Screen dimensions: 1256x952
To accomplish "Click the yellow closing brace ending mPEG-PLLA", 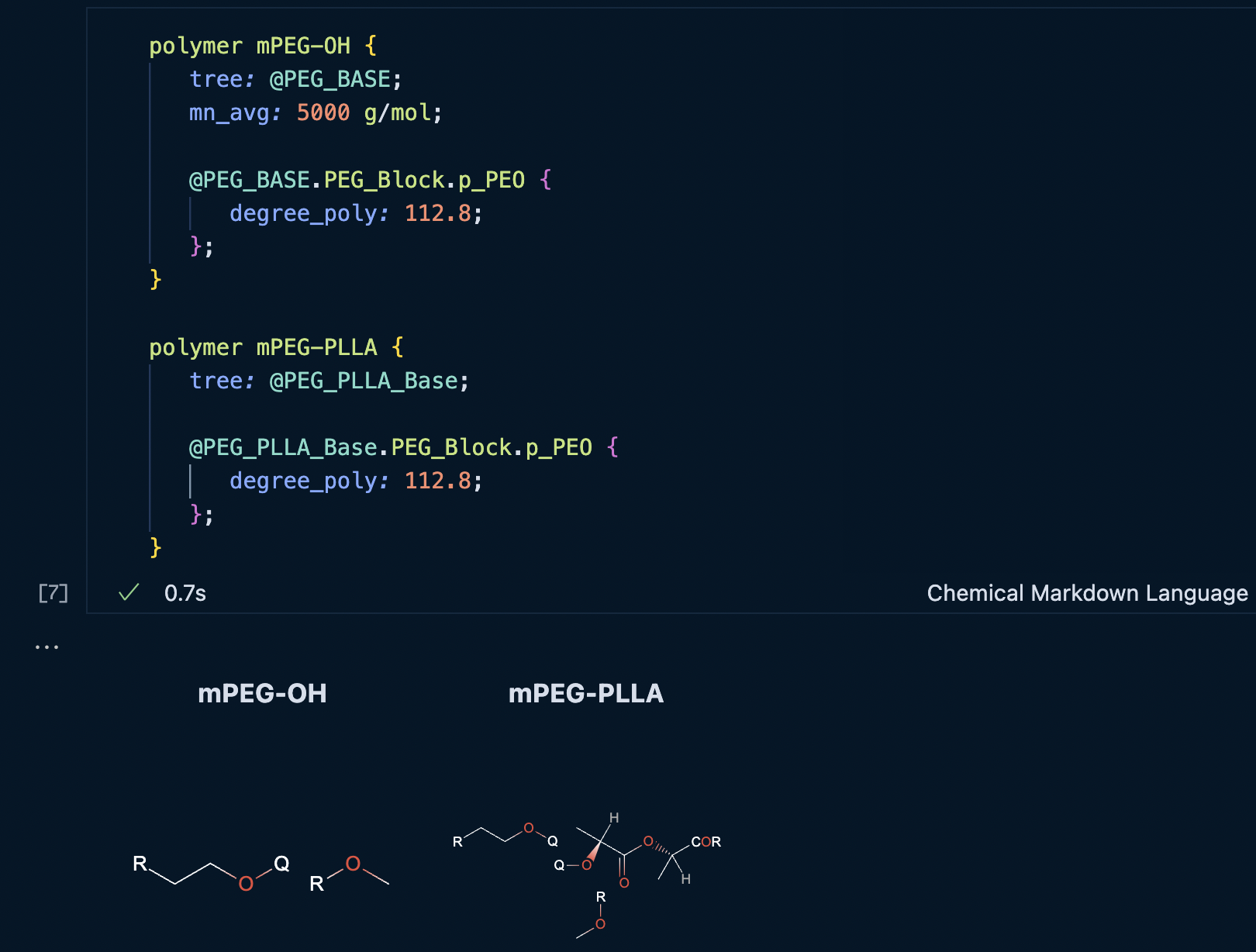I will tap(156, 547).
